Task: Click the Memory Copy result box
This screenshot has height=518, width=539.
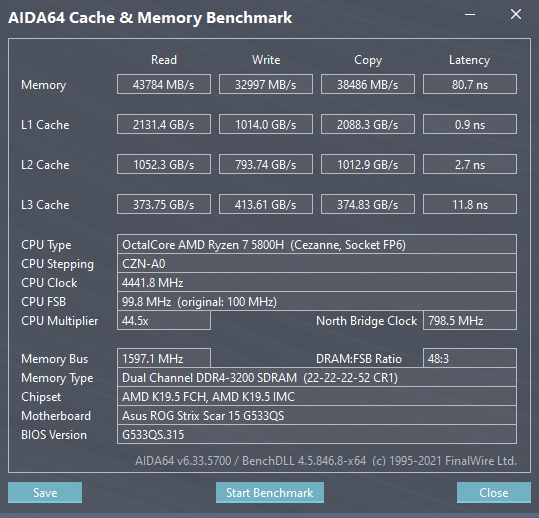Action: 368,84
